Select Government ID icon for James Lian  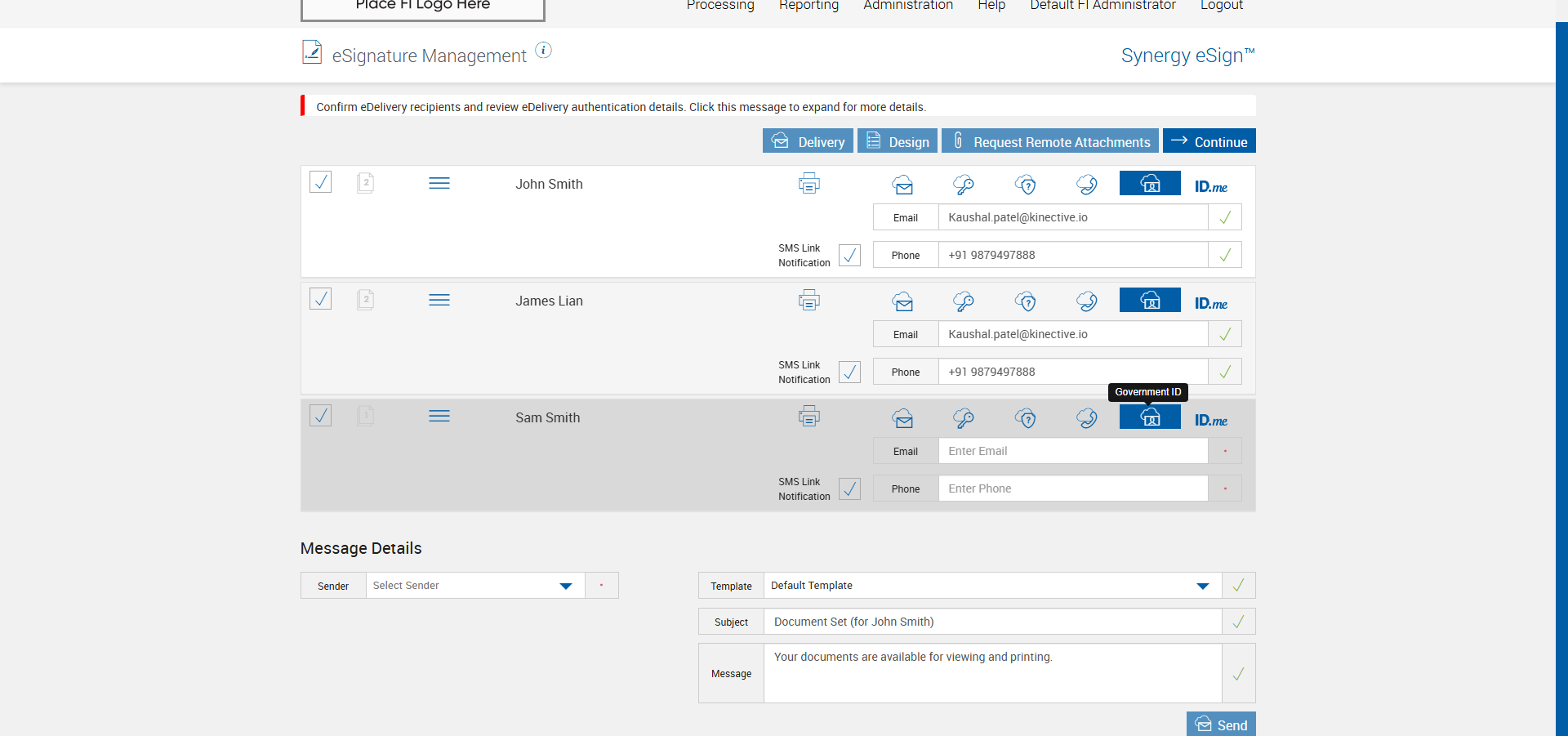click(x=1150, y=300)
